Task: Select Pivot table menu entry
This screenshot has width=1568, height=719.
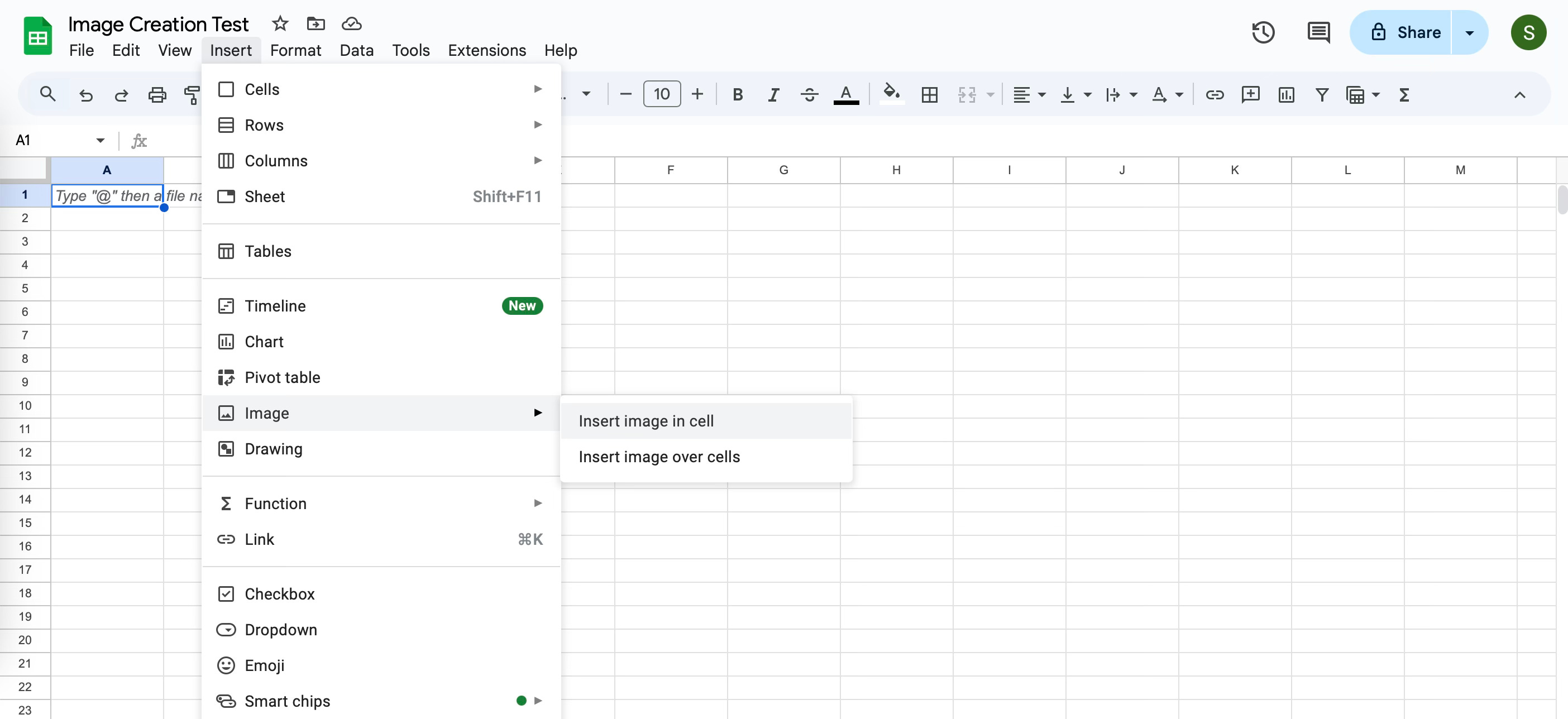Action: [380, 377]
